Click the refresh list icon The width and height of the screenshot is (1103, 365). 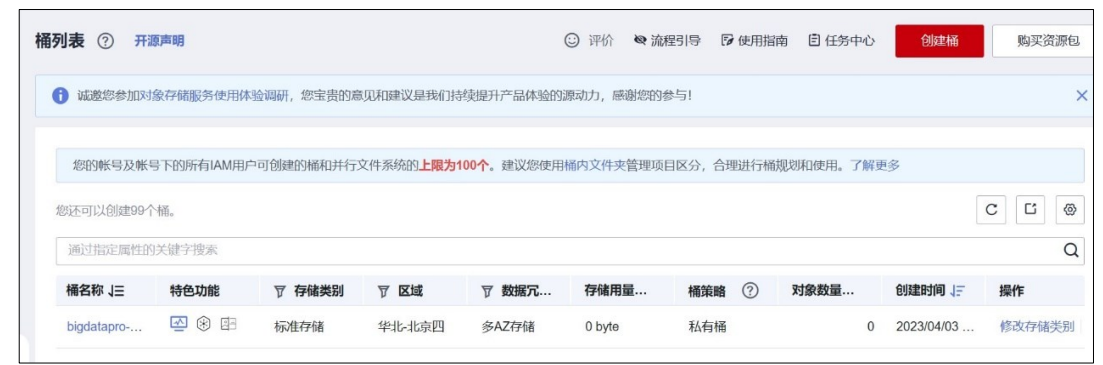pyautogui.click(x=991, y=210)
